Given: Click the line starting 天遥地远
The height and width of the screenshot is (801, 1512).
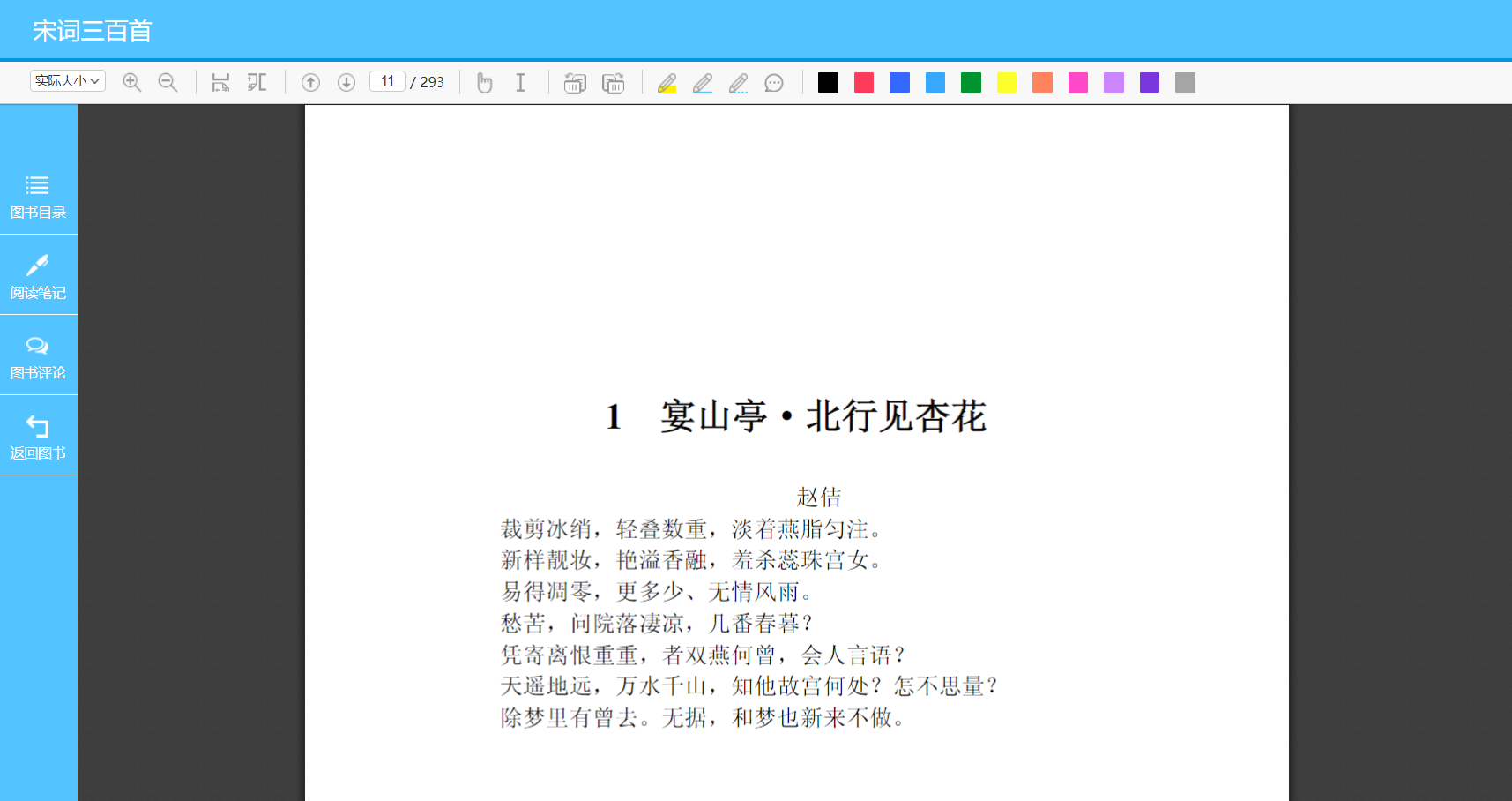Looking at the screenshot, I should (x=749, y=686).
